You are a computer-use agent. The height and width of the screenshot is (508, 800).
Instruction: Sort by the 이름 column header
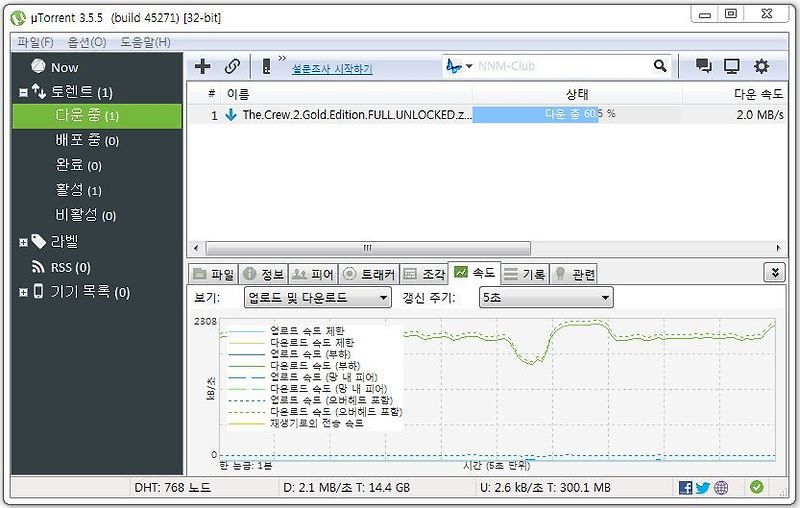pyautogui.click(x=347, y=94)
